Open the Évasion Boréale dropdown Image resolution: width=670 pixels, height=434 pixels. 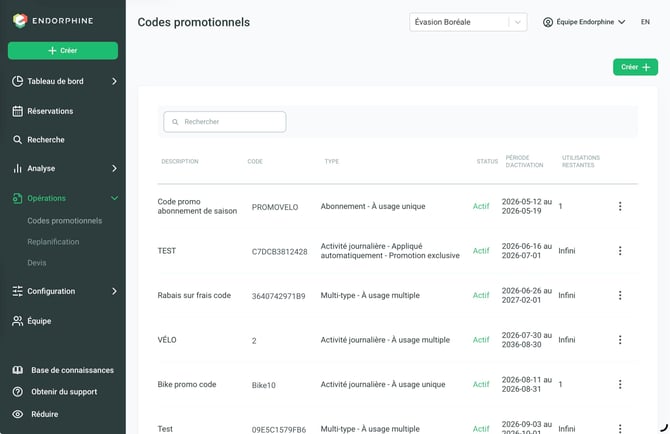click(x=468, y=22)
